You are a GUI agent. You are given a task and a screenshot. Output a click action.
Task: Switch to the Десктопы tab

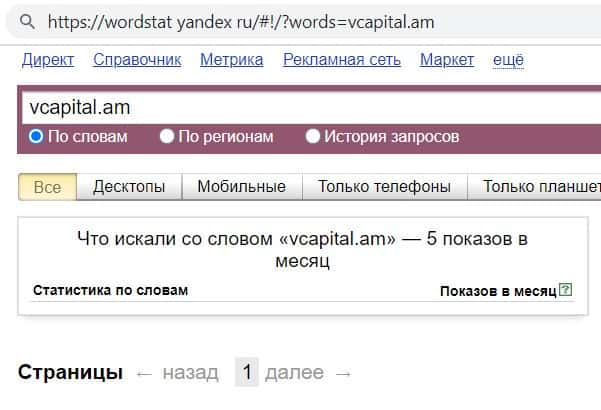pos(129,187)
